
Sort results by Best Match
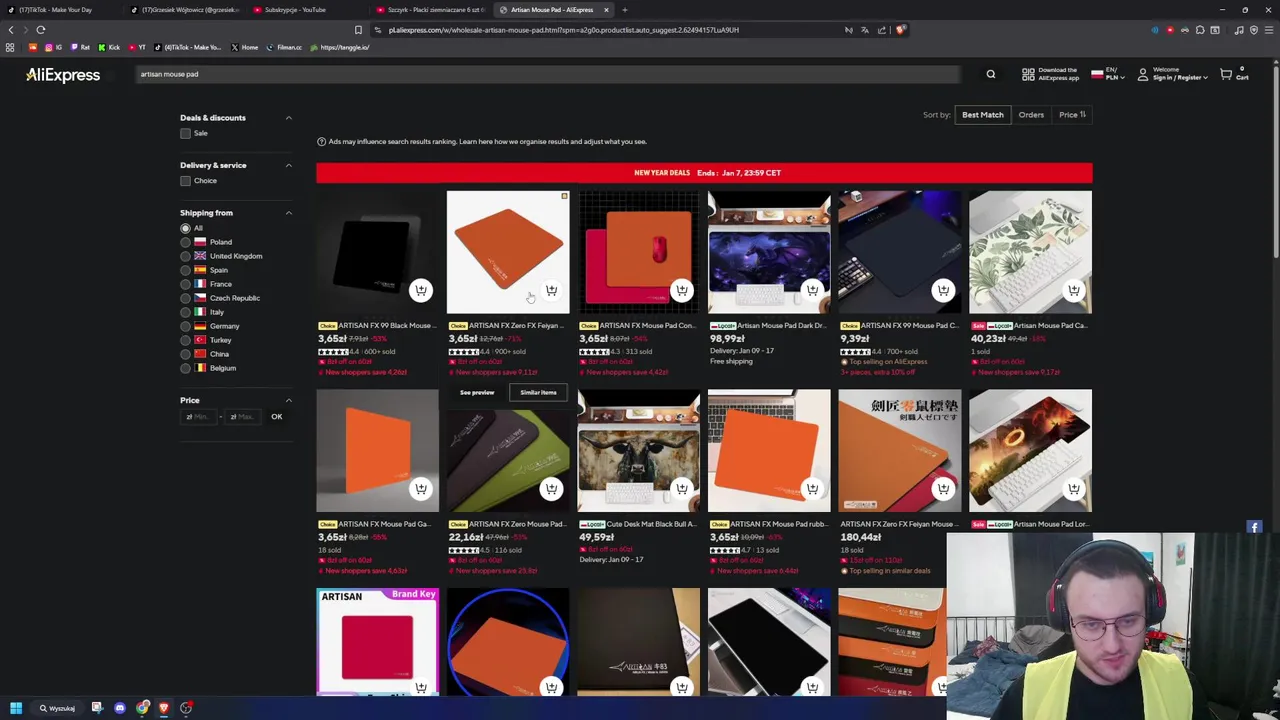coord(982,115)
